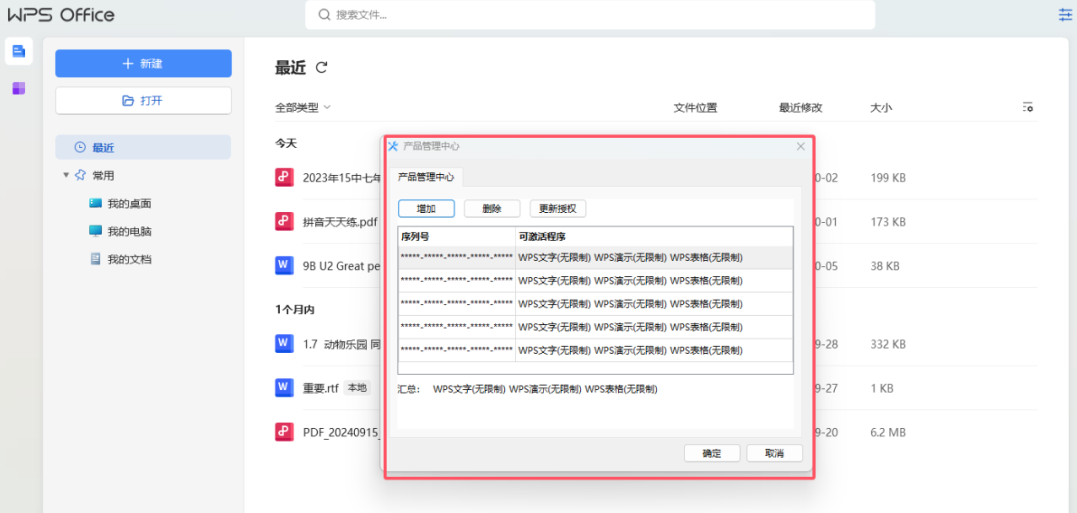Sort by 最近修改 column header
1077x513 pixels.
click(x=800, y=107)
